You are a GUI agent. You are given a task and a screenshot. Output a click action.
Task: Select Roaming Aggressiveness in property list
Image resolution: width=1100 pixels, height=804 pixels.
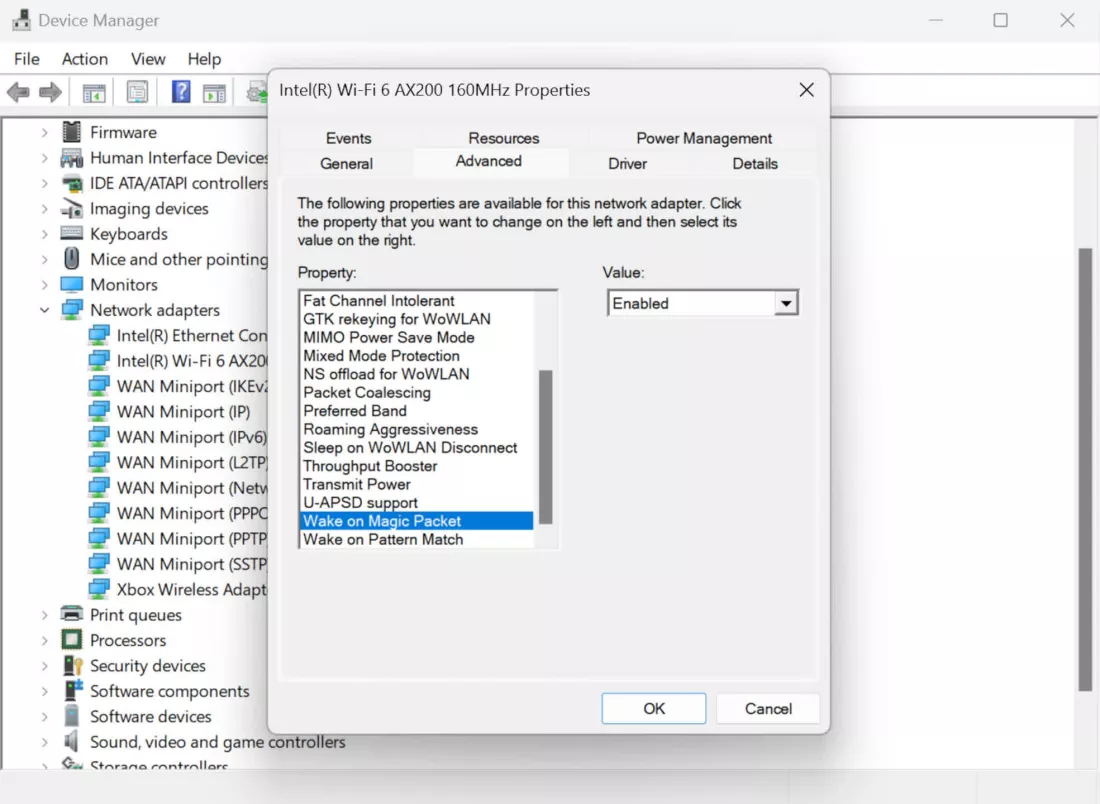pos(390,429)
